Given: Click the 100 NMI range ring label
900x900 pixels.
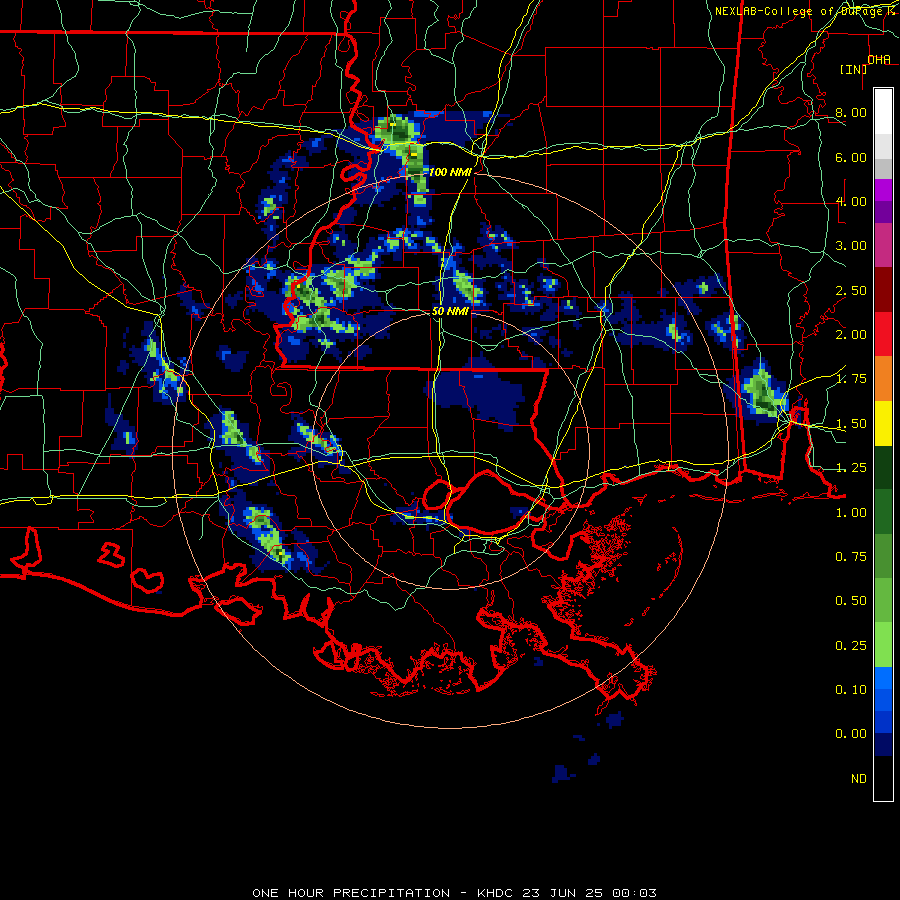Looking at the screenshot, I should click(450, 172).
